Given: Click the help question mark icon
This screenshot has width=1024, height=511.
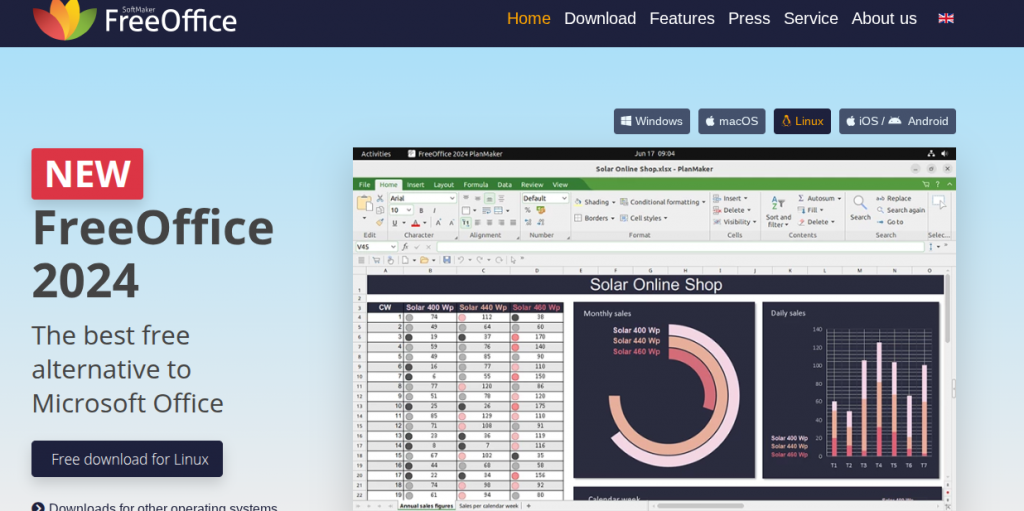Looking at the screenshot, I should 938,185.
